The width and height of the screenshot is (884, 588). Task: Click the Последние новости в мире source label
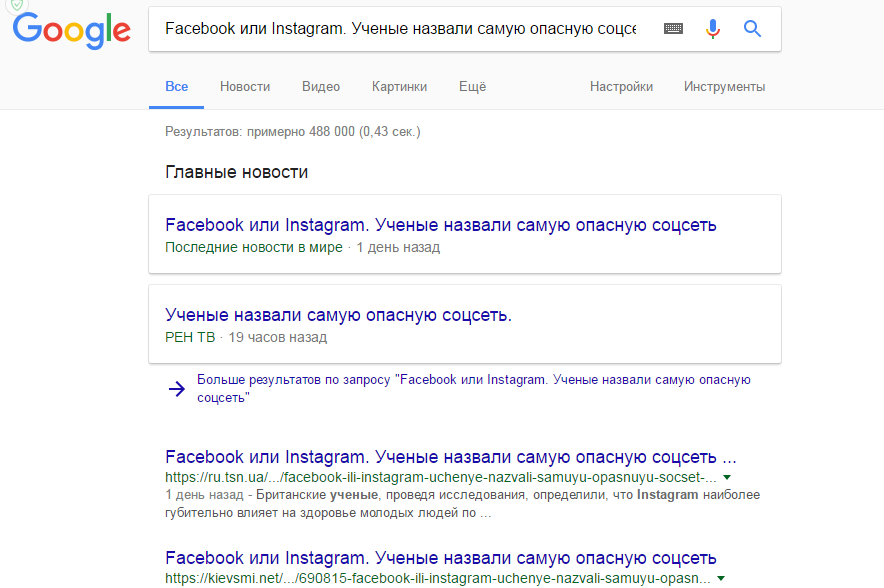click(x=254, y=247)
